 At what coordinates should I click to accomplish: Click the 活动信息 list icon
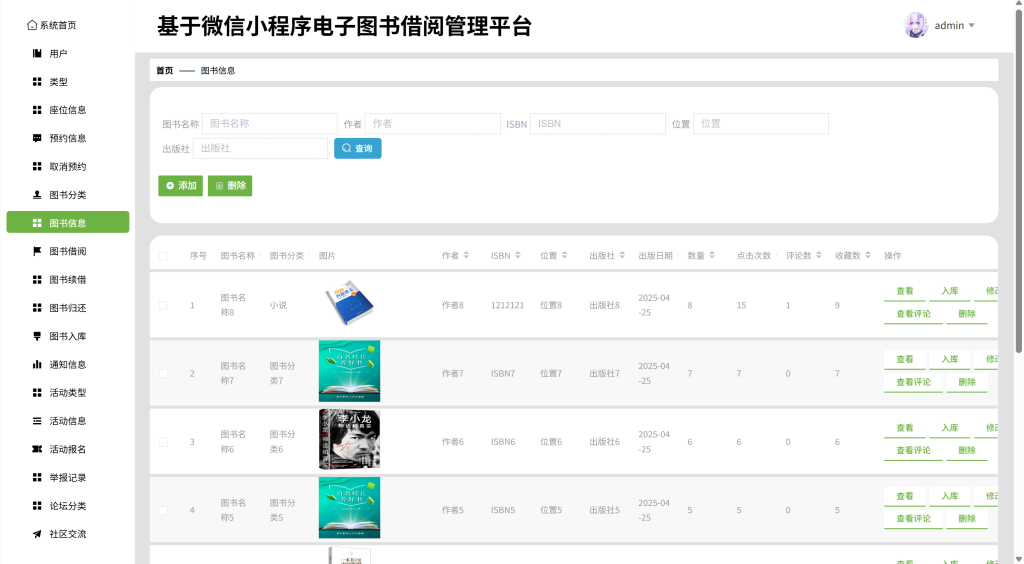click(37, 421)
